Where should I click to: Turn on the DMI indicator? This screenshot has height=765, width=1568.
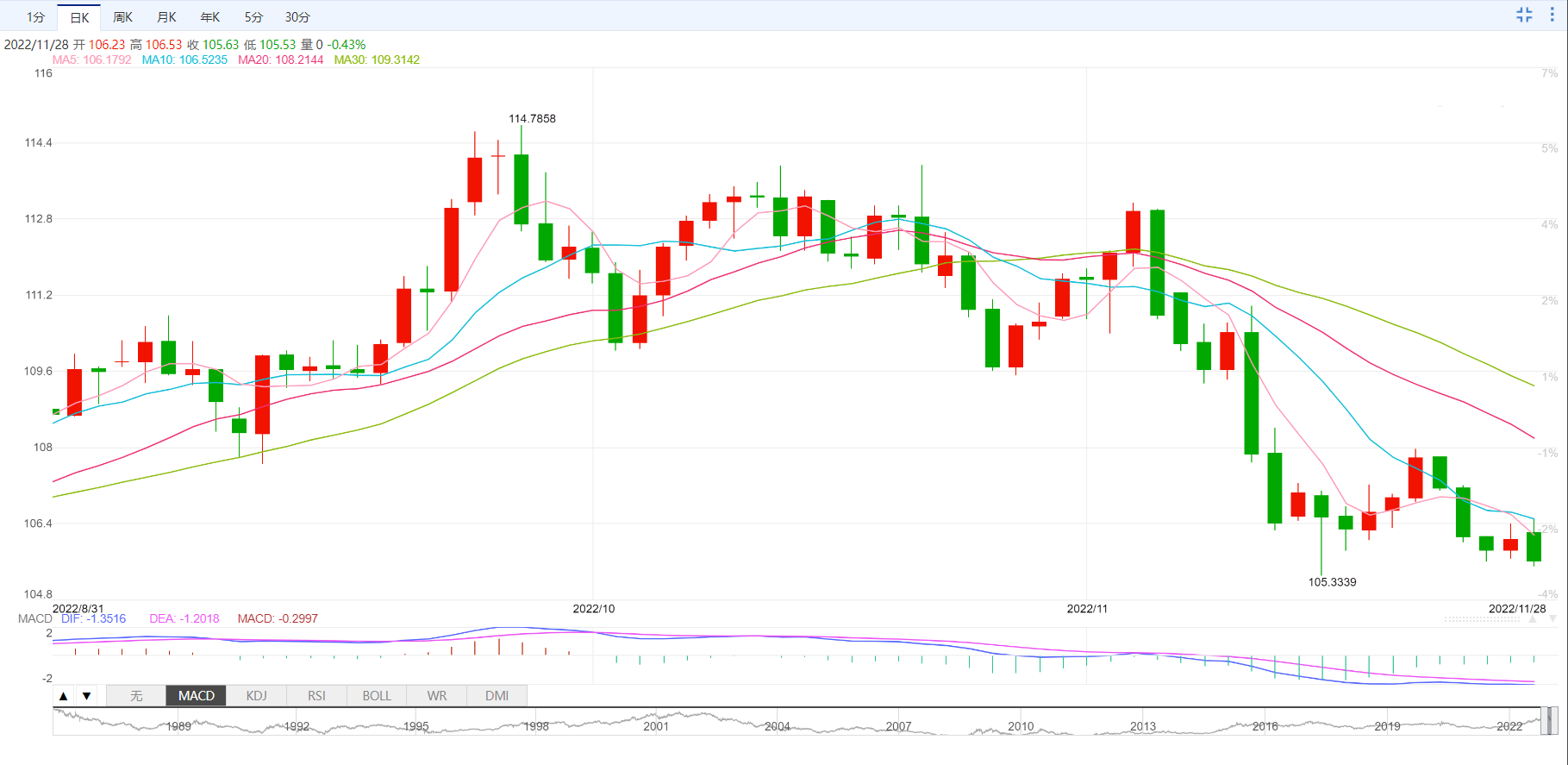[x=497, y=696]
